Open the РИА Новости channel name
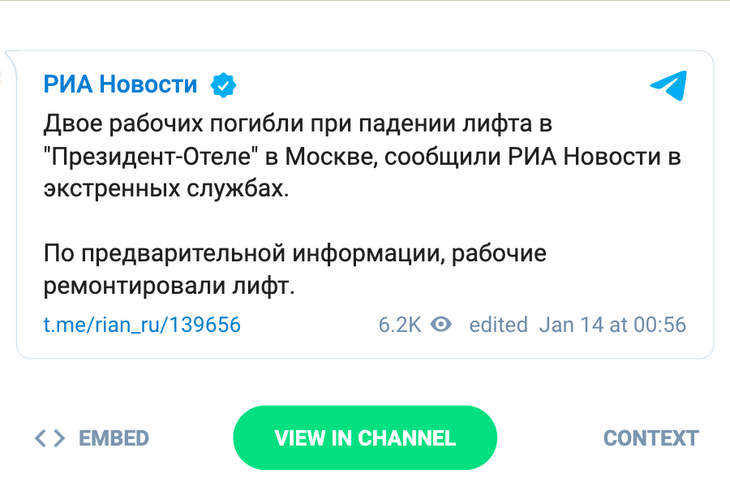730x487 pixels. coord(120,85)
